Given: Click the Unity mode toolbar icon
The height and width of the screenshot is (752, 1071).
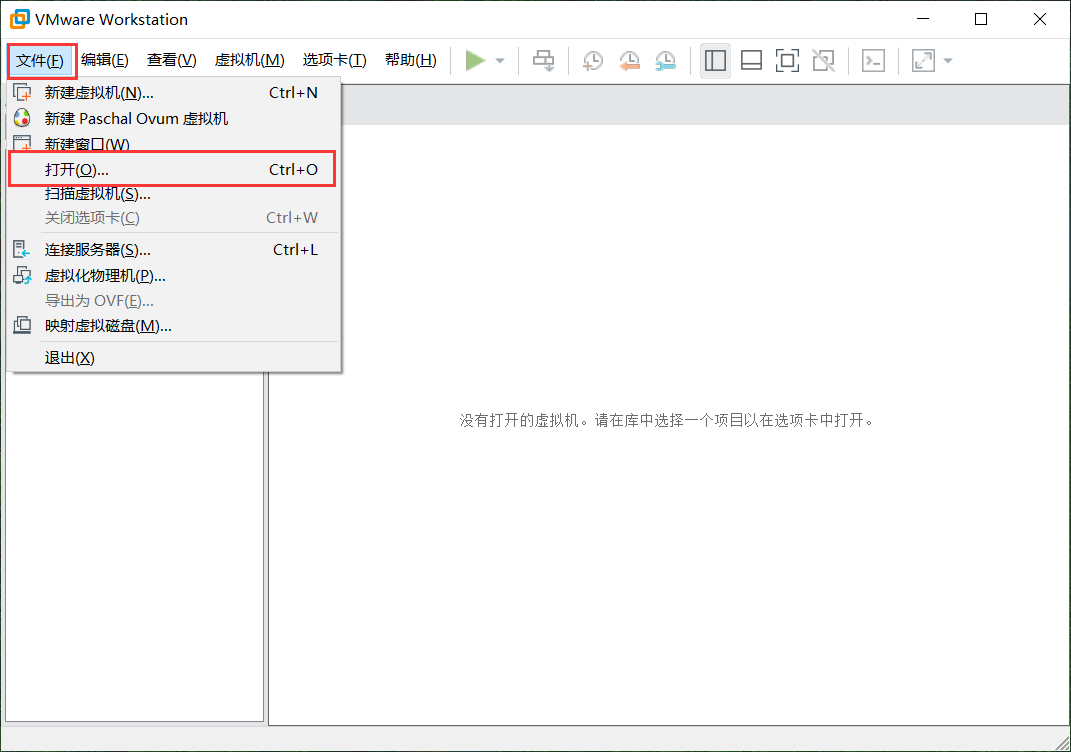Looking at the screenshot, I should (824, 61).
